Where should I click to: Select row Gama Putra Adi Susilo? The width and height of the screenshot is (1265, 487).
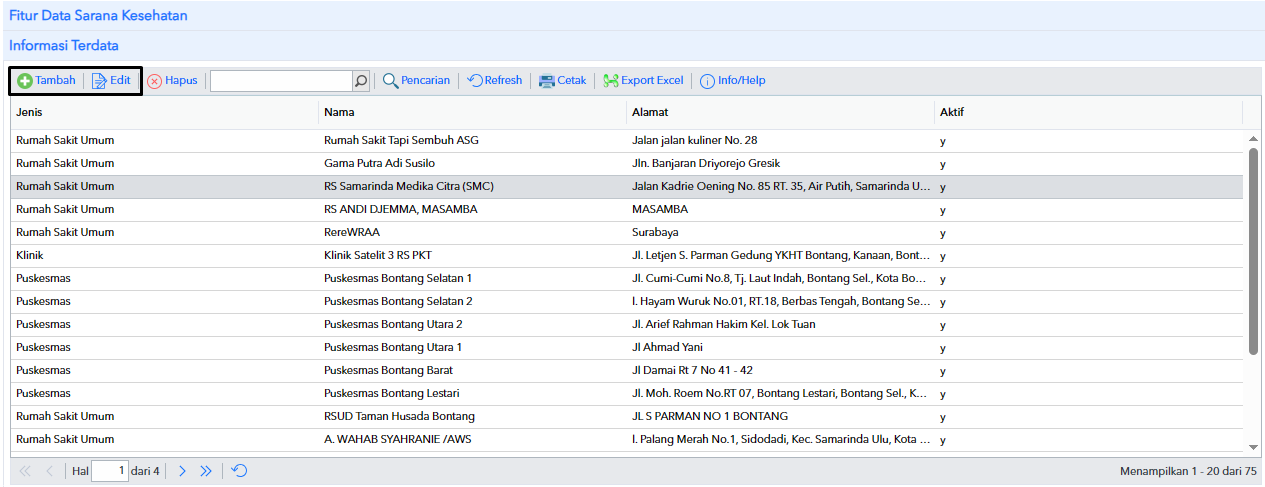pyautogui.click(x=627, y=163)
